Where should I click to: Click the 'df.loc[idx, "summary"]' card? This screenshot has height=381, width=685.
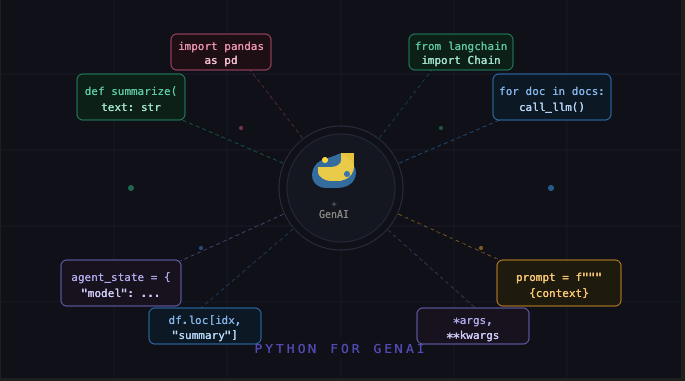(x=205, y=326)
